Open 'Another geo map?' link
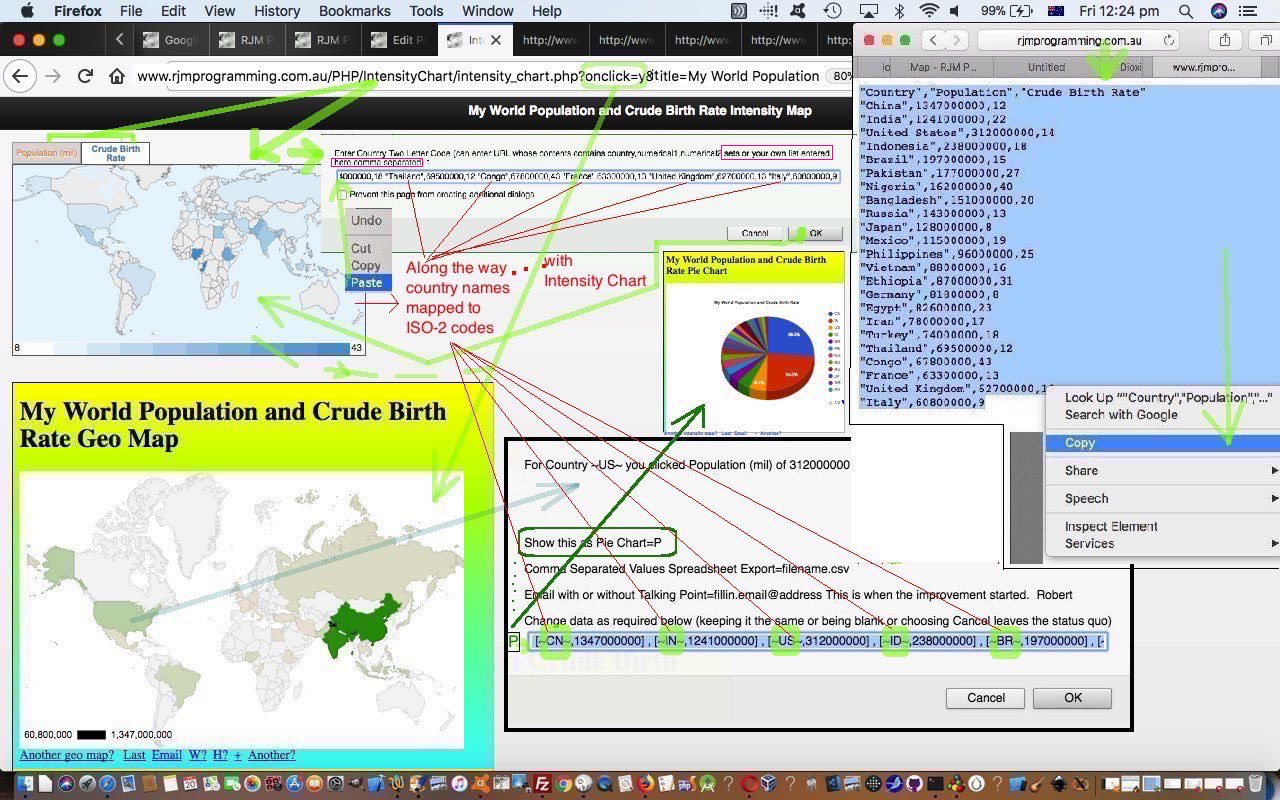1280x800 pixels. 67,755
